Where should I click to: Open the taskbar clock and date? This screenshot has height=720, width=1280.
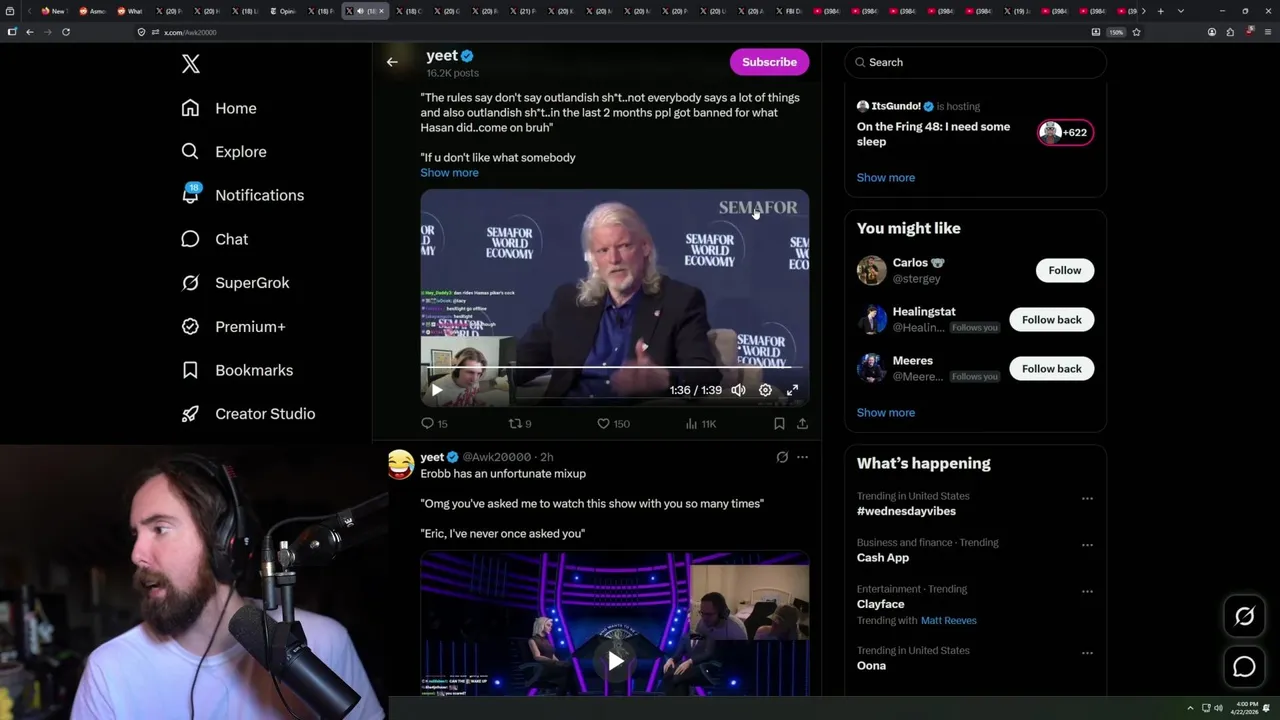coord(1245,708)
